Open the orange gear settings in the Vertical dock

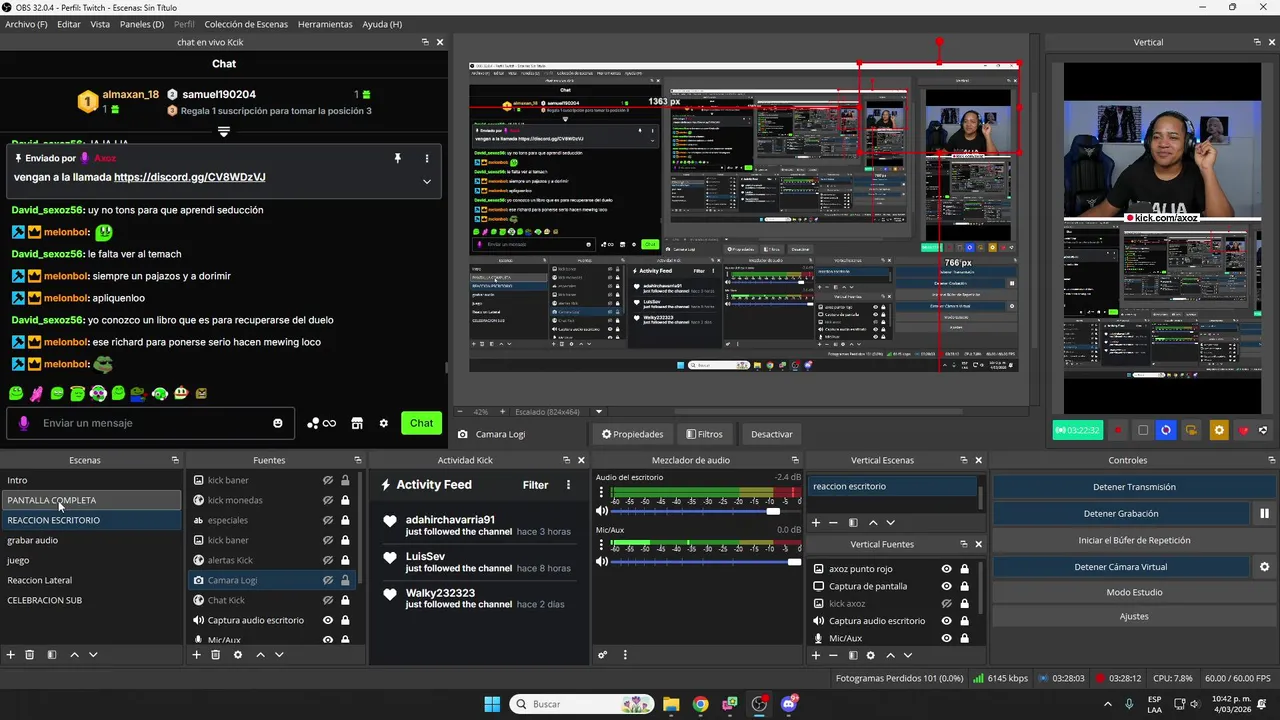pyautogui.click(x=1218, y=431)
